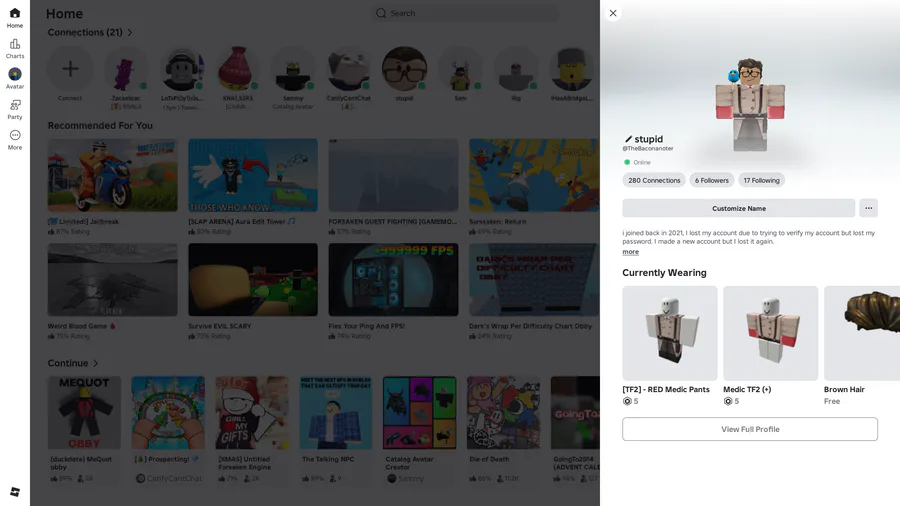
Task: Open the Charts sidebar icon
Action: pyautogui.click(x=15, y=48)
